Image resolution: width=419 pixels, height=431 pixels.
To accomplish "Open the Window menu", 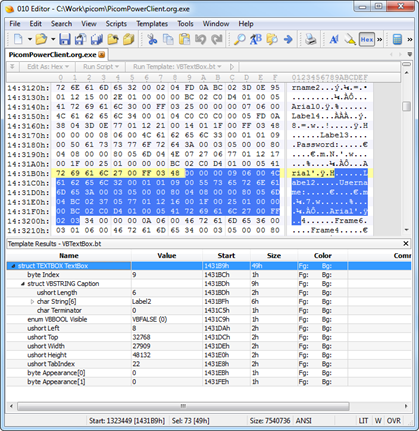I will (216, 24).
